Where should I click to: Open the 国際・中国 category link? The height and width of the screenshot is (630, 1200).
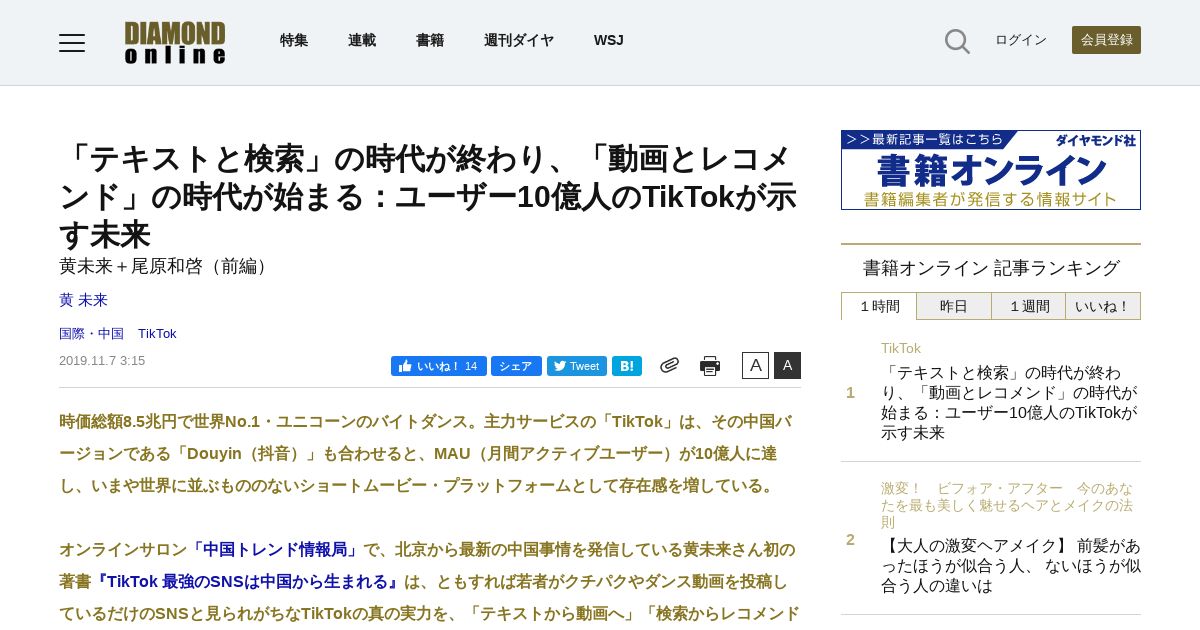(91, 333)
